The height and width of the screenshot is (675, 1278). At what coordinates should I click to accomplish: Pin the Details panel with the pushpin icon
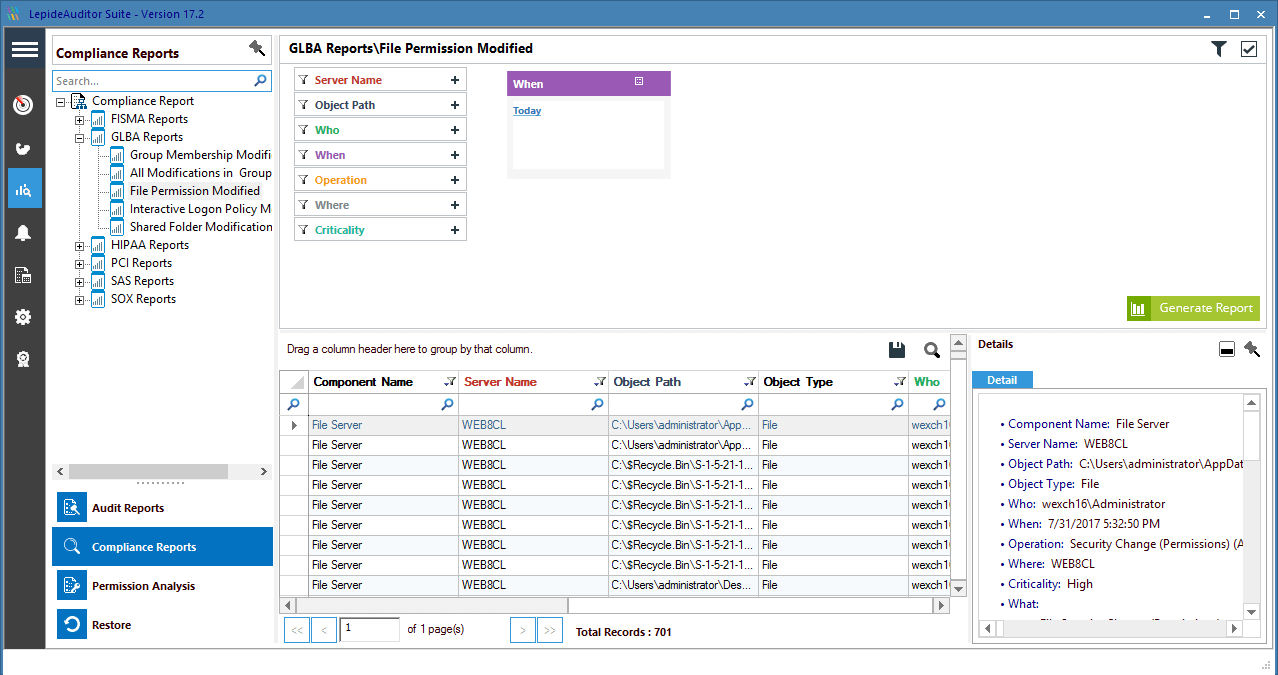1251,349
